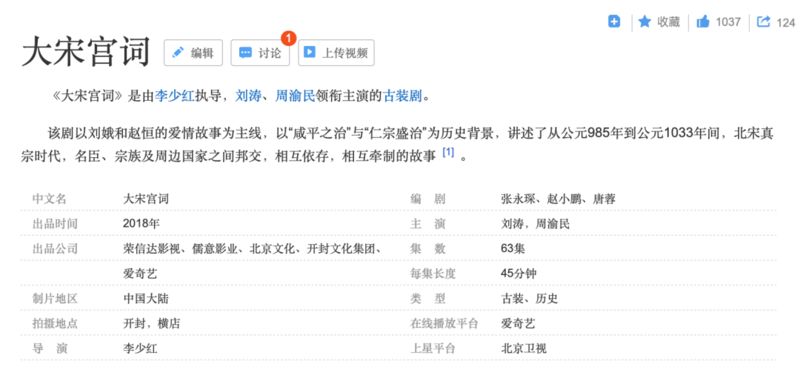800x370 pixels.
Task: Click the thumbs-up like icon
Action: [703, 22]
